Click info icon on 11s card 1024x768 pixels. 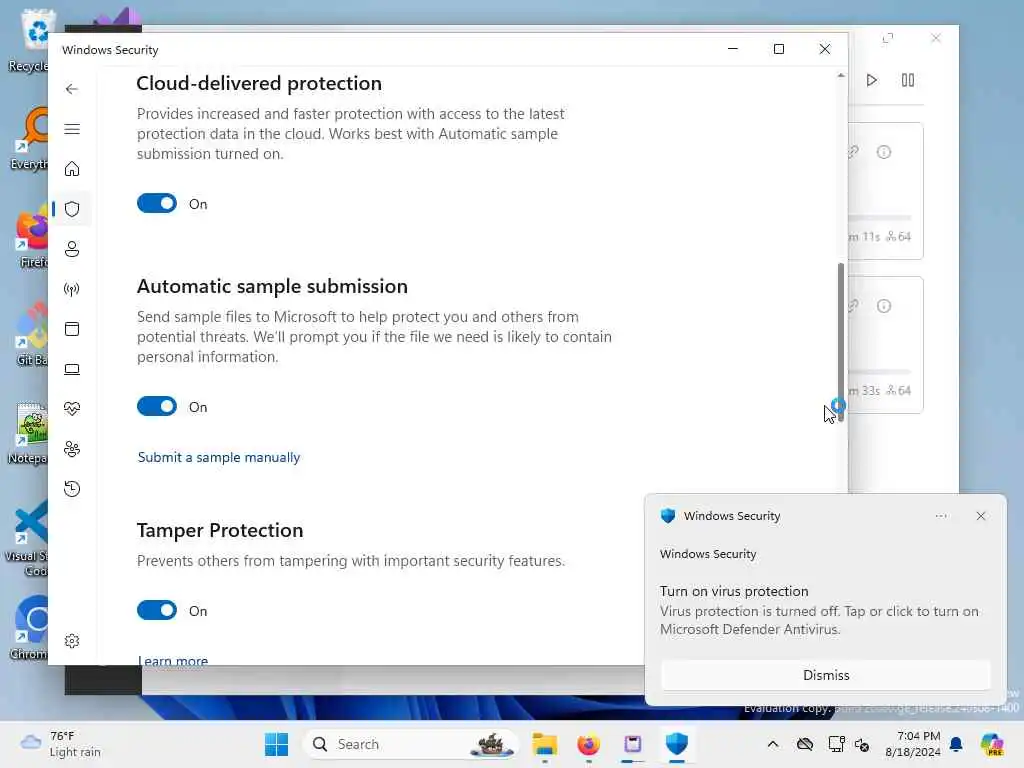884,152
